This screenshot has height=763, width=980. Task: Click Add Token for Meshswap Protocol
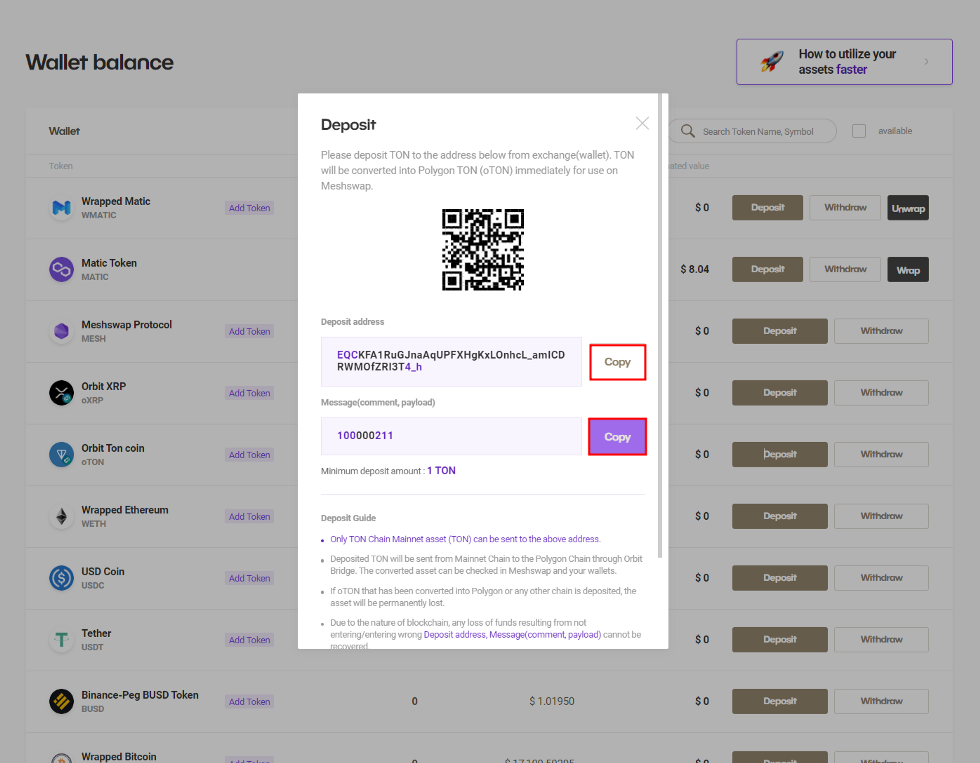point(249,332)
